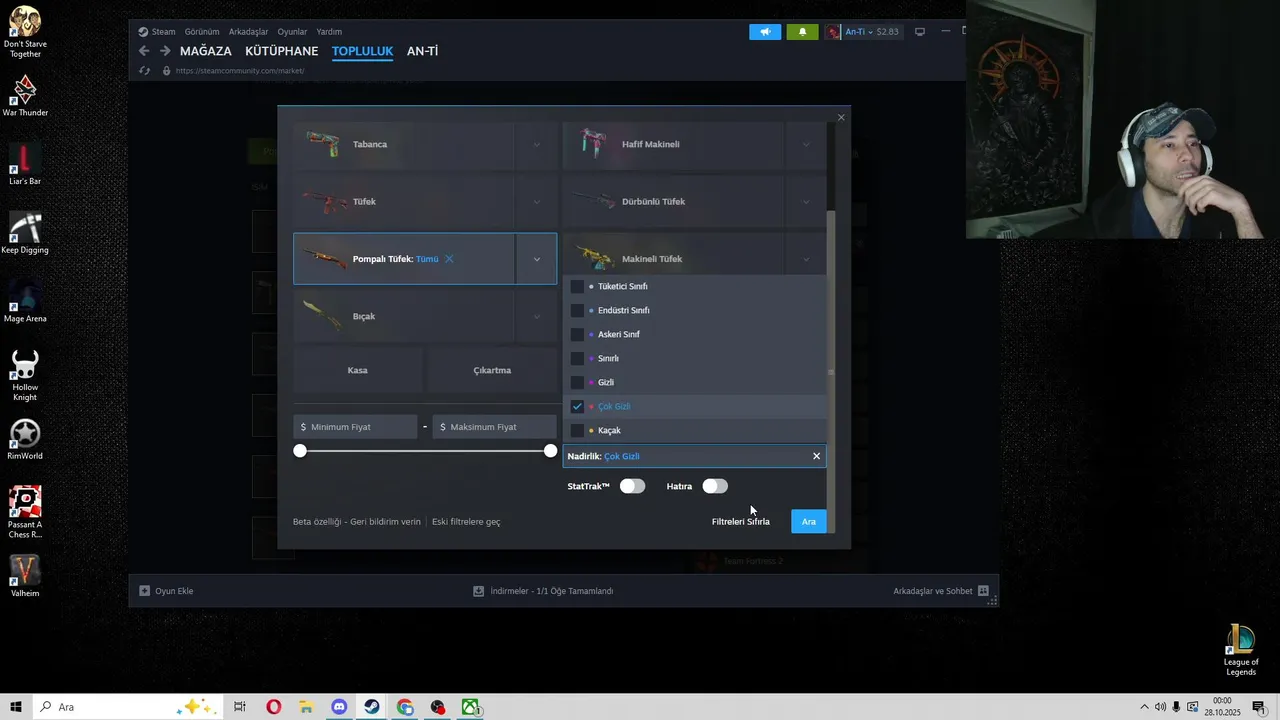Go to the KÜTÜPHANE tab
This screenshot has width=1280, height=720.
point(282,51)
